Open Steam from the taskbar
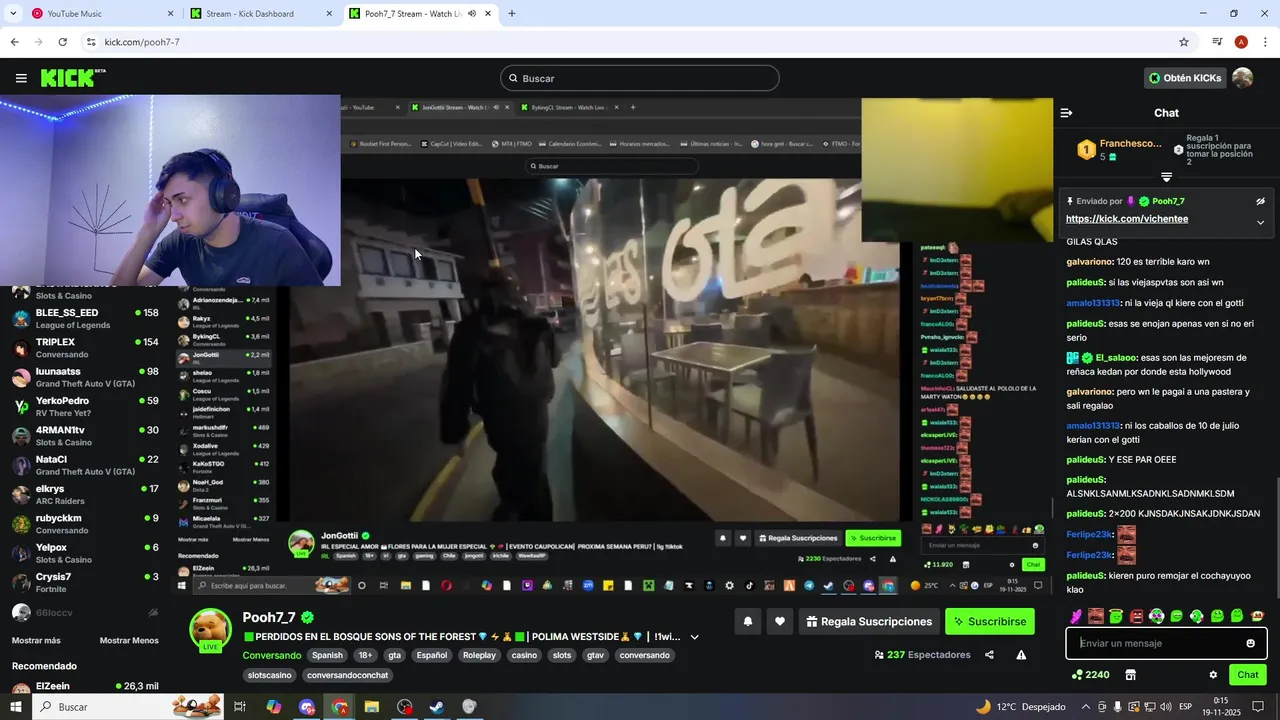Viewport: 1280px width, 720px height. (x=437, y=707)
